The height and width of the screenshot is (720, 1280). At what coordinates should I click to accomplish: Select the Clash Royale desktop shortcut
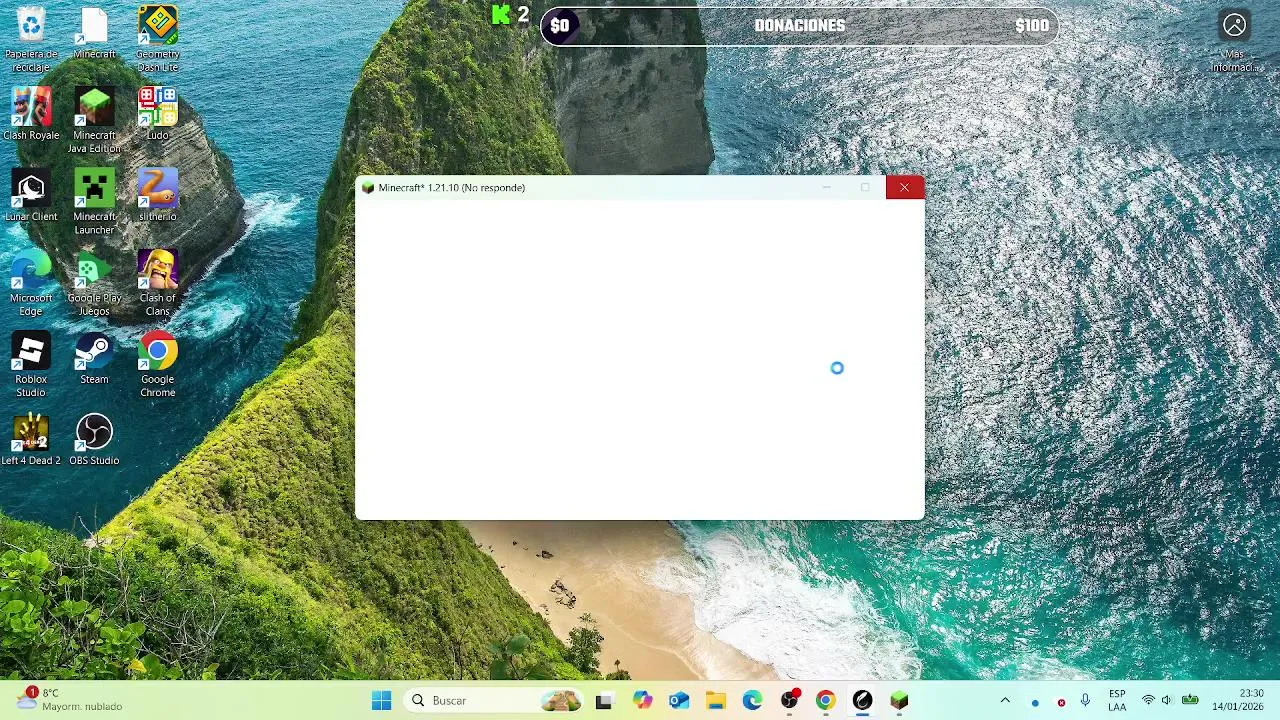31,114
